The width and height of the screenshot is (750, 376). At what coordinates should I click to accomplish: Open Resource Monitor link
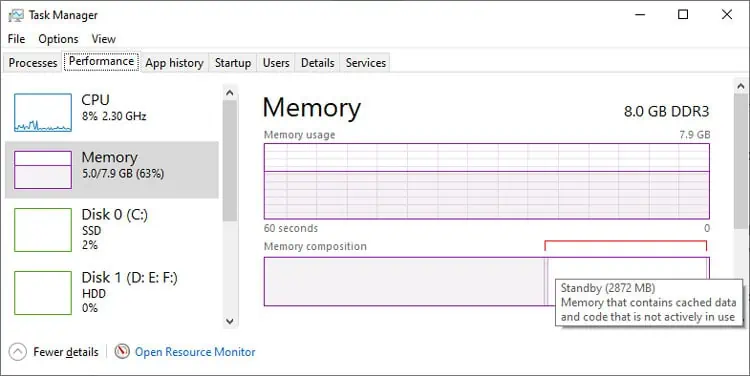(x=195, y=352)
